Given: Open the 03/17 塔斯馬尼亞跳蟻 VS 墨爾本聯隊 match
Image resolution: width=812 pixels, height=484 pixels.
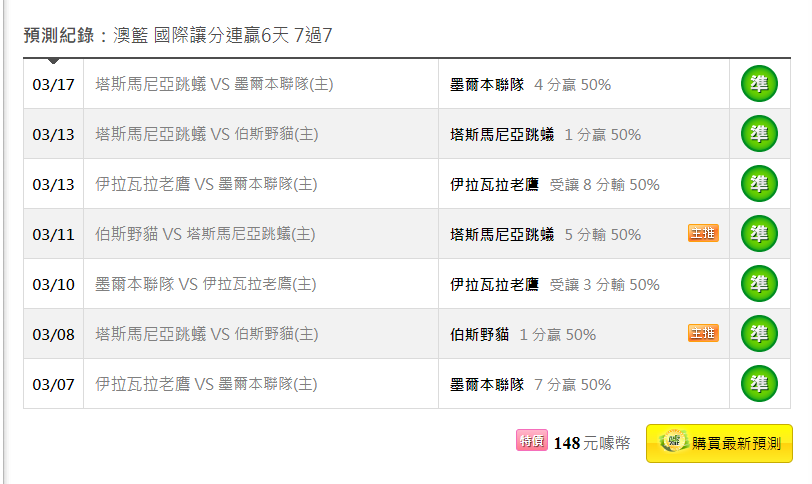Looking at the screenshot, I should [214, 84].
